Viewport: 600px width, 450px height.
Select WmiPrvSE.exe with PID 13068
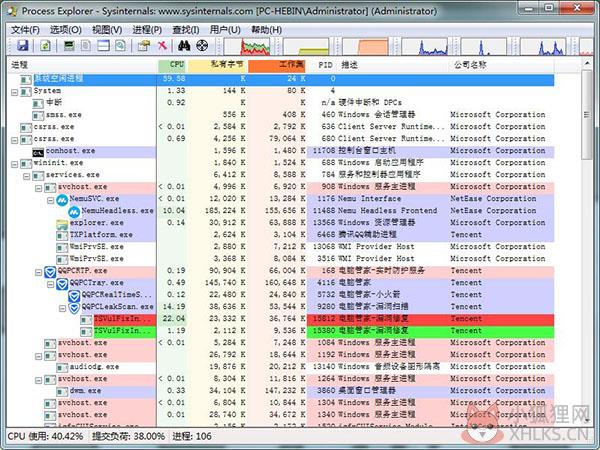[305, 247]
